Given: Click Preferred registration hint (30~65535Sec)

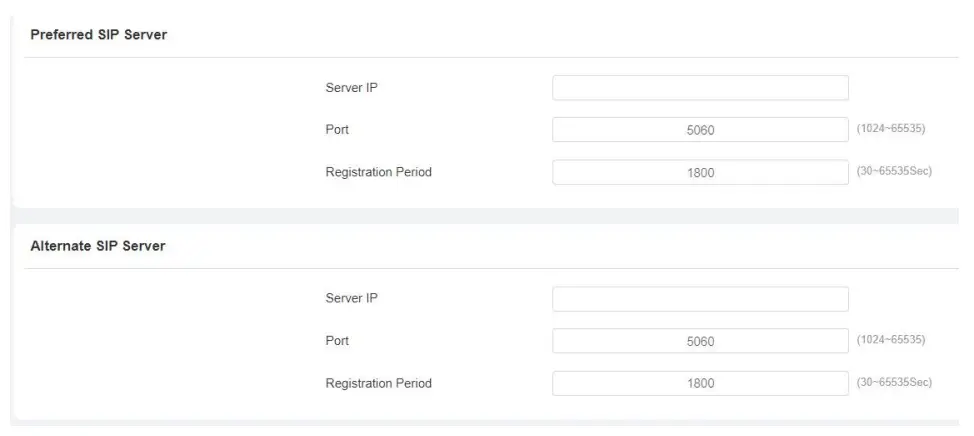Looking at the screenshot, I should [x=894, y=172].
